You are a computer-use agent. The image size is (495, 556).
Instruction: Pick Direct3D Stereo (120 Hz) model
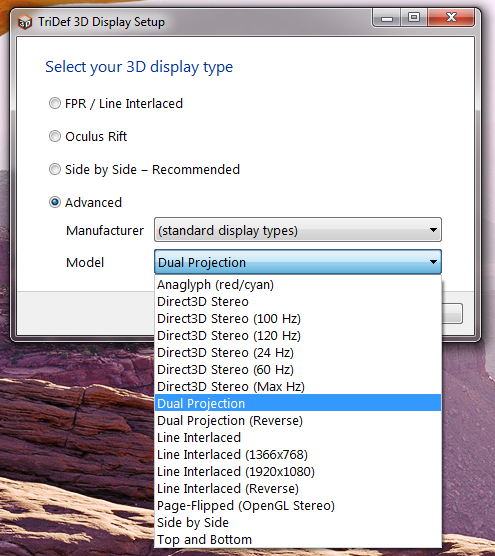[x=298, y=335]
